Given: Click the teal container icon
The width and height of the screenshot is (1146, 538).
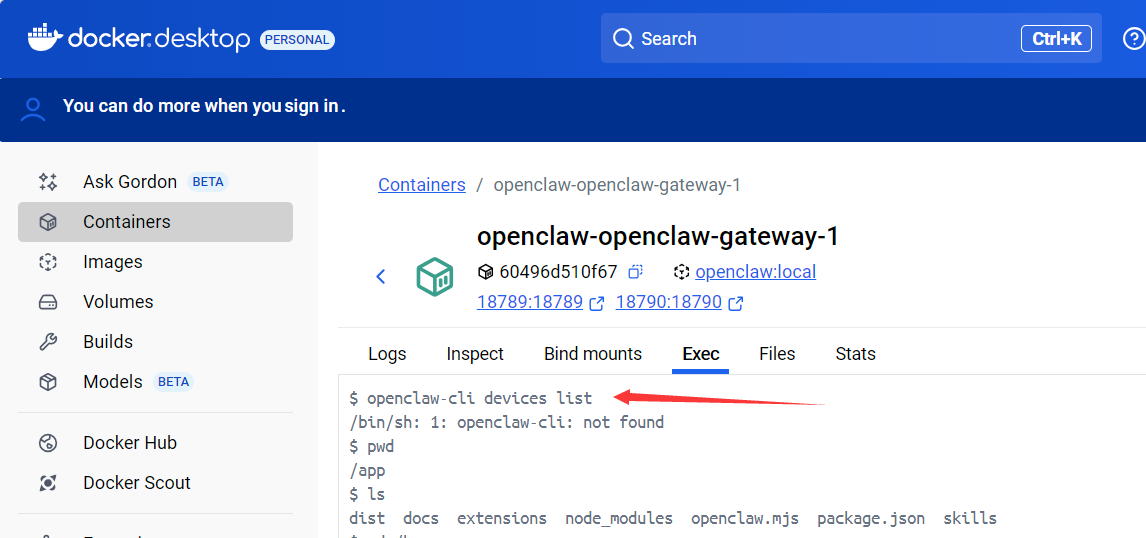Looking at the screenshot, I should [435, 276].
